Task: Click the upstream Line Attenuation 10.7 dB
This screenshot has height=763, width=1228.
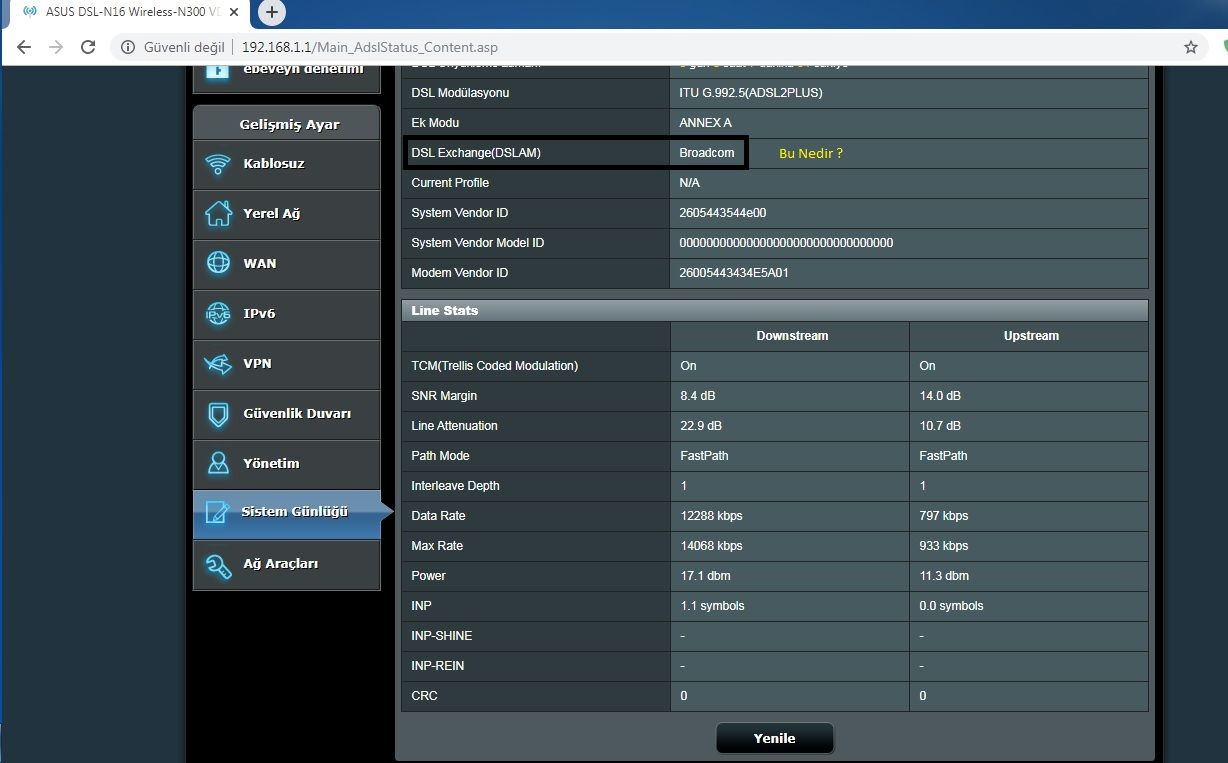Action: [940, 426]
